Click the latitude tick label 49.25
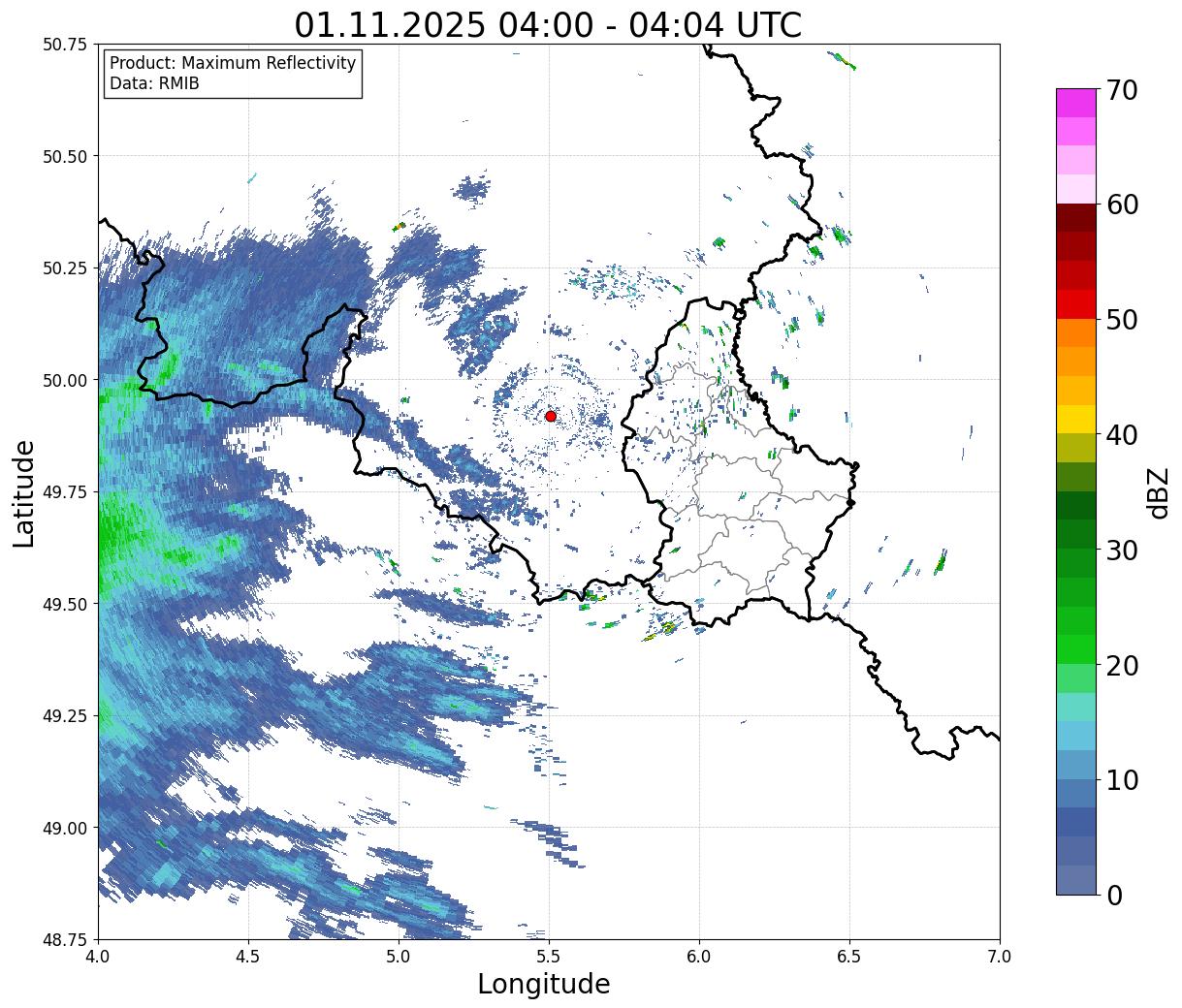Image resolution: width=1182 pixels, height=1008 pixels. click(65, 716)
